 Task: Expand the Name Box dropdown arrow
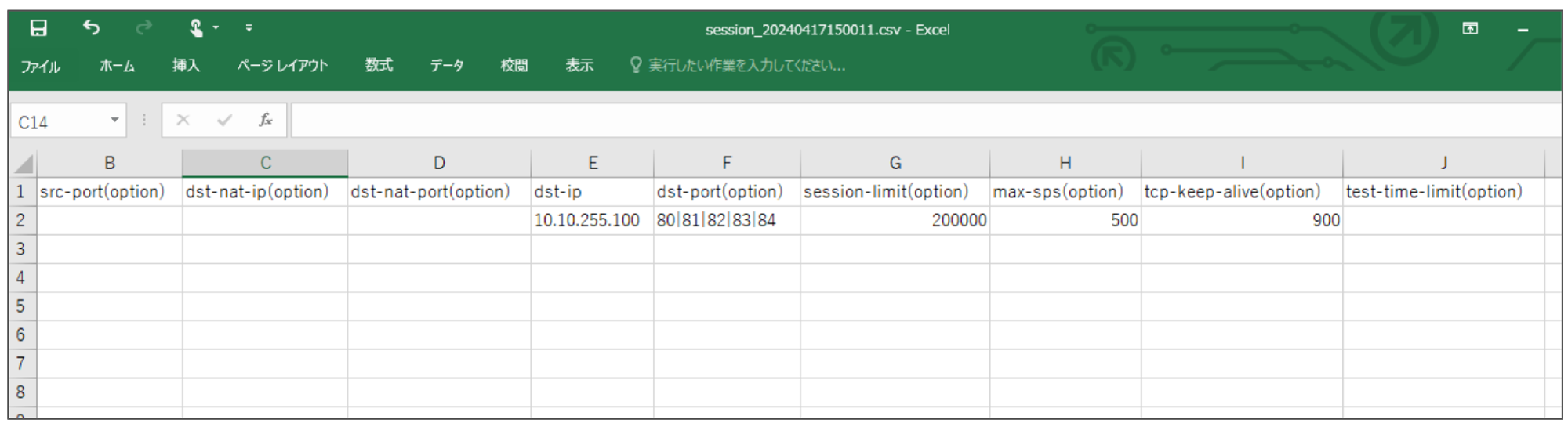tap(114, 120)
